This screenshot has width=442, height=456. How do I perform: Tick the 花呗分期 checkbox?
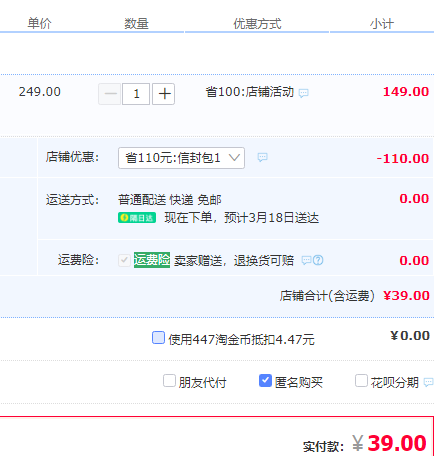tap(361, 381)
